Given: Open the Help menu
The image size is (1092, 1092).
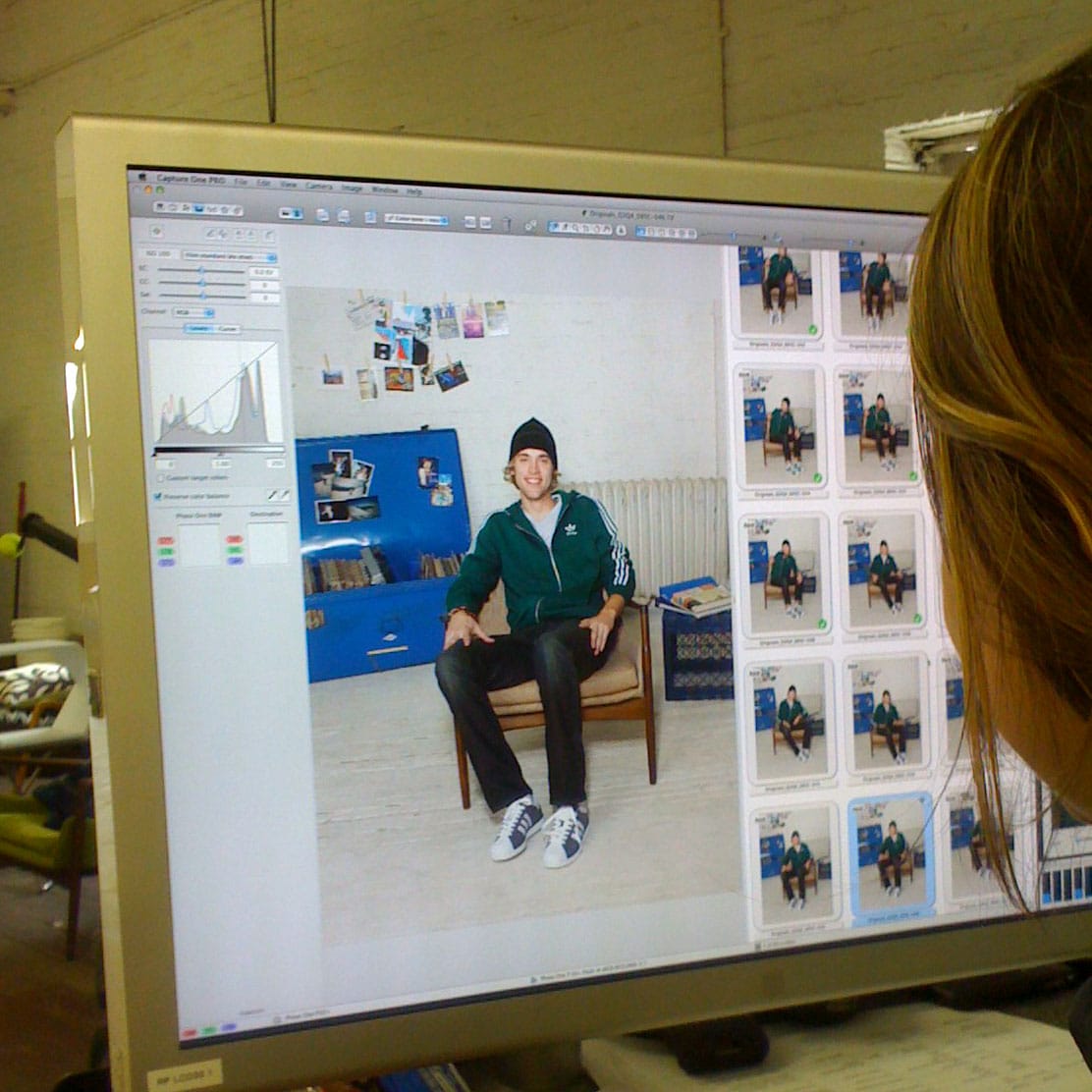Looking at the screenshot, I should click(414, 191).
